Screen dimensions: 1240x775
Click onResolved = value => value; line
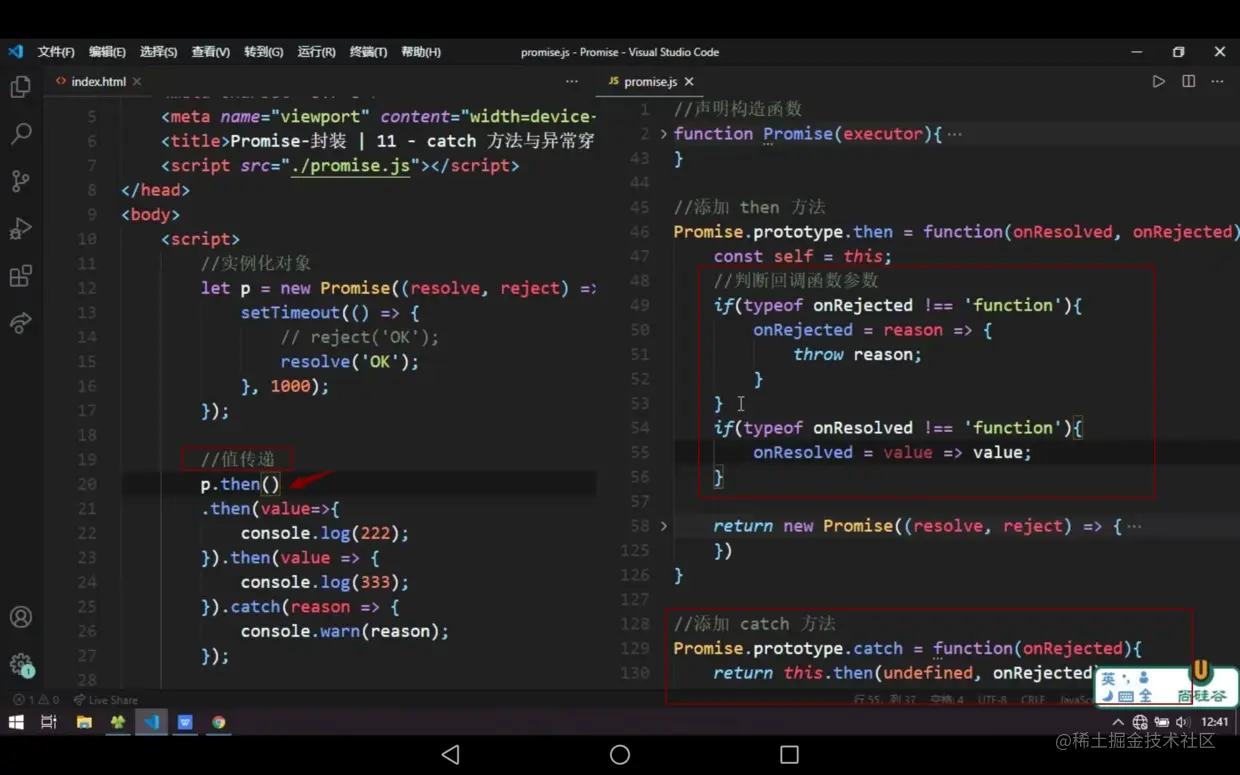892,452
